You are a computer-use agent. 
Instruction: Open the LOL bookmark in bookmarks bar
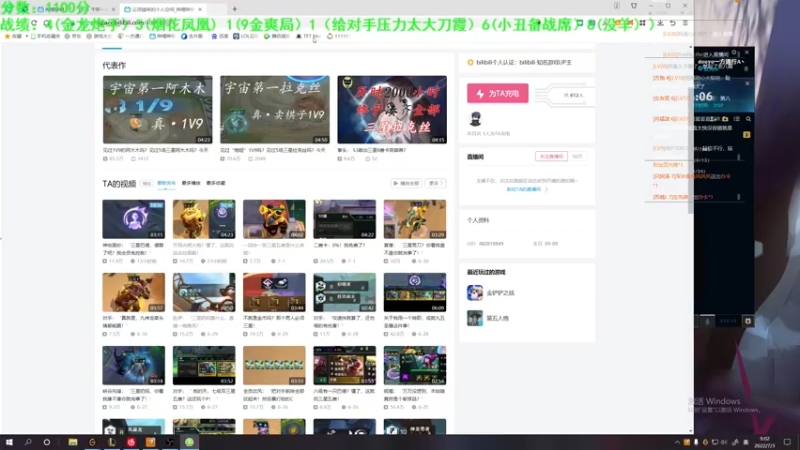coord(245,36)
